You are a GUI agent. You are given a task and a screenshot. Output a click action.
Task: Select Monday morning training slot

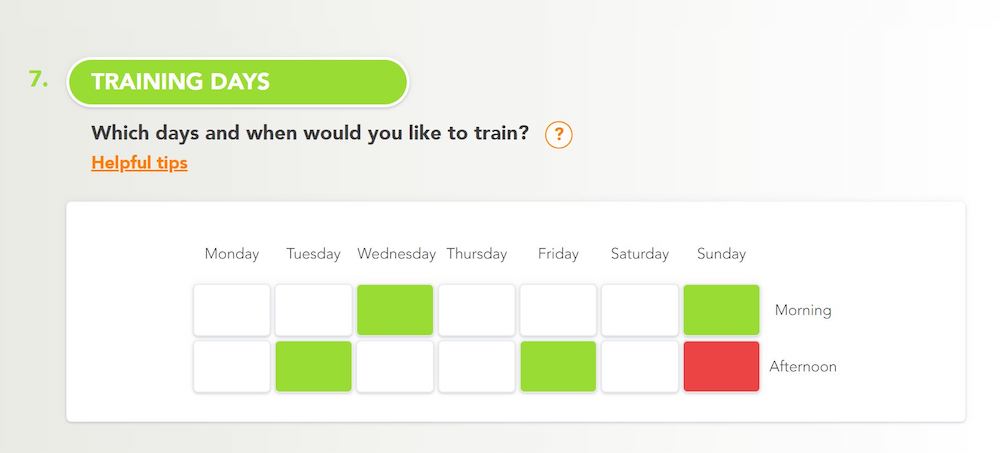tap(232, 310)
